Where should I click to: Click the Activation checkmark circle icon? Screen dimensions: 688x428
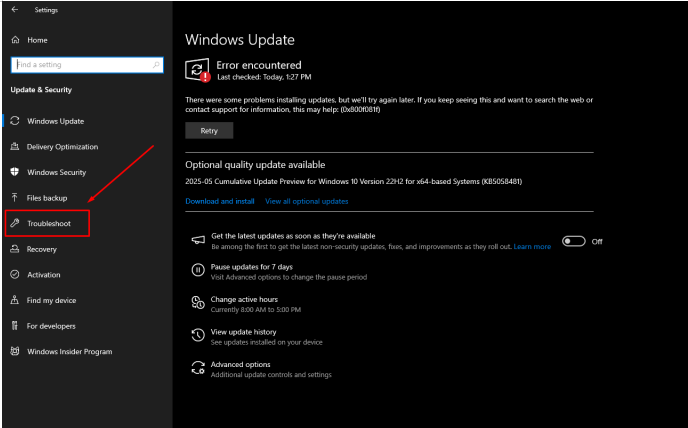click(x=15, y=274)
